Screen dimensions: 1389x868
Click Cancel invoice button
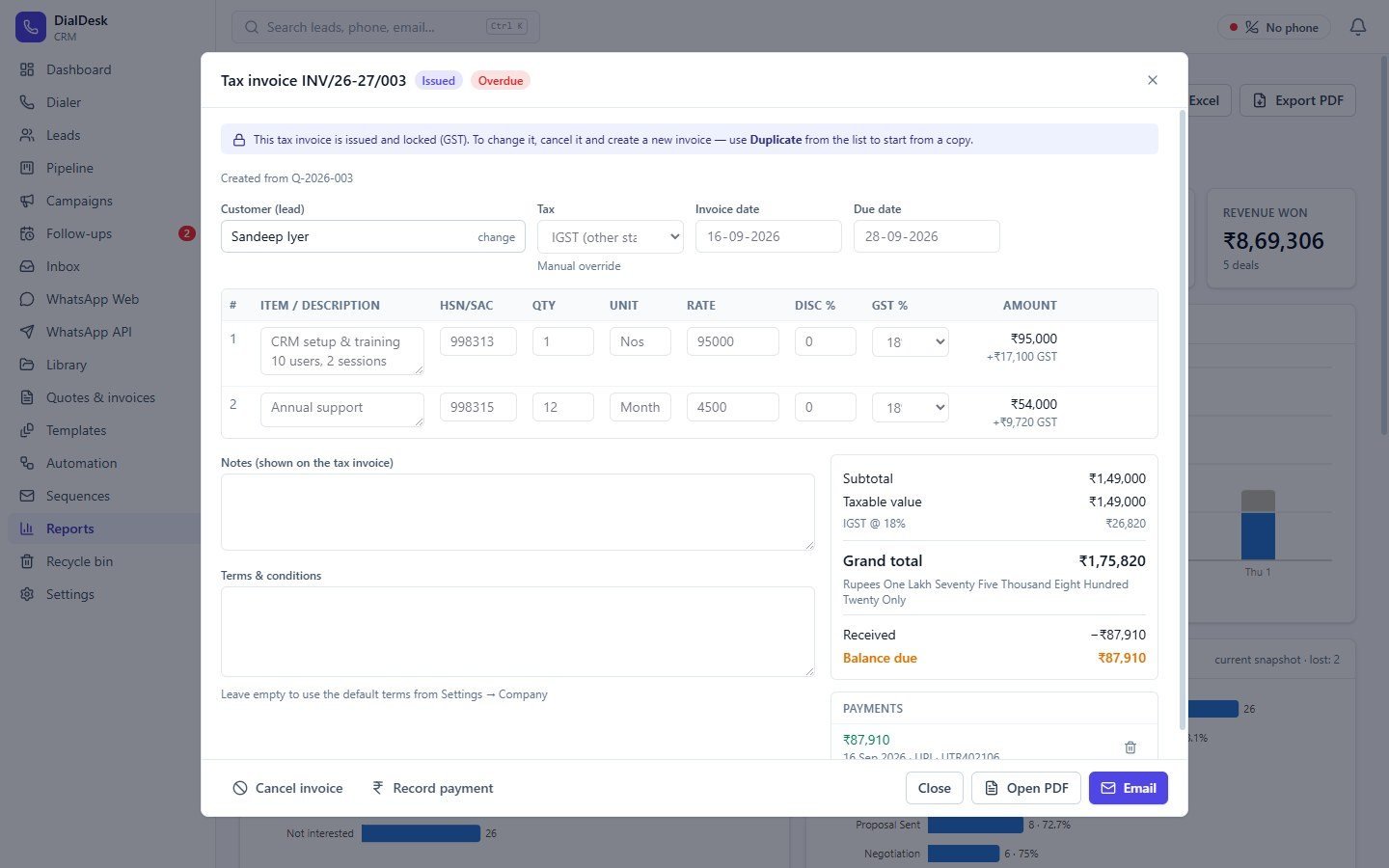287,788
